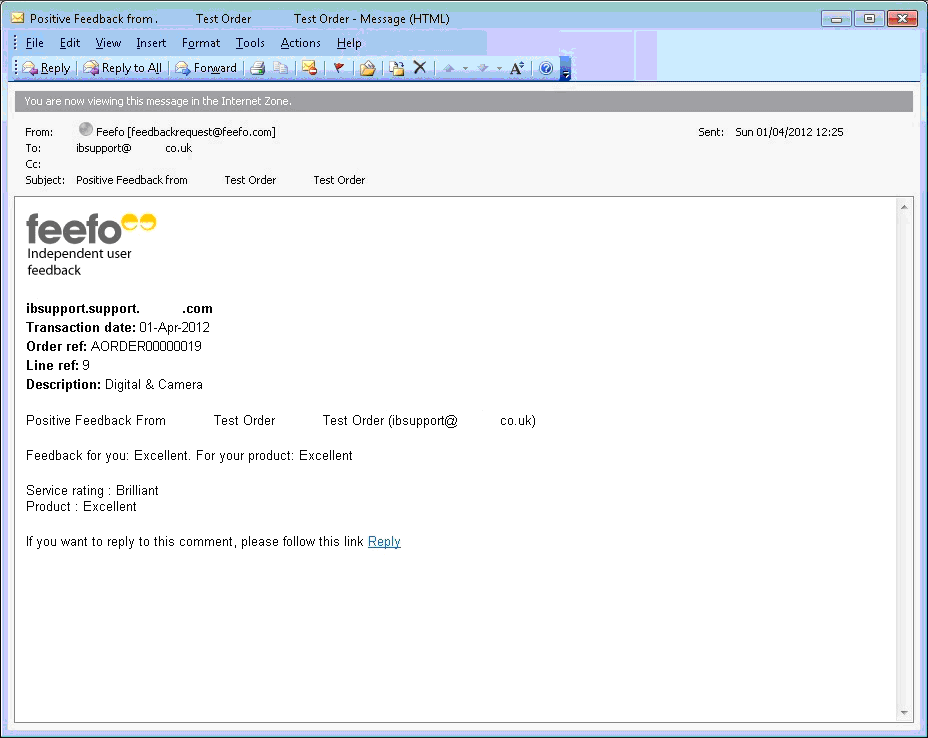Flag this message with the red flag
Image resolution: width=928 pixels, height=738 pixels.
coord(338,68)
